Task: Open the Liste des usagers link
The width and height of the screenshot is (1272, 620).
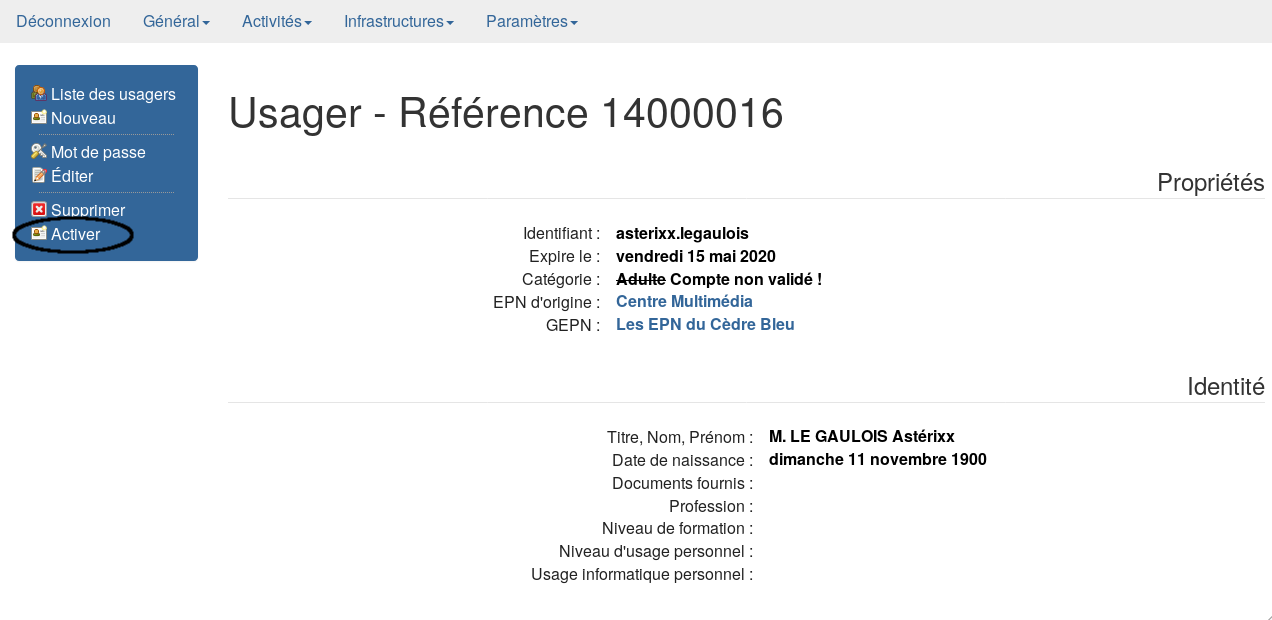Action: [x=113, y=94]
